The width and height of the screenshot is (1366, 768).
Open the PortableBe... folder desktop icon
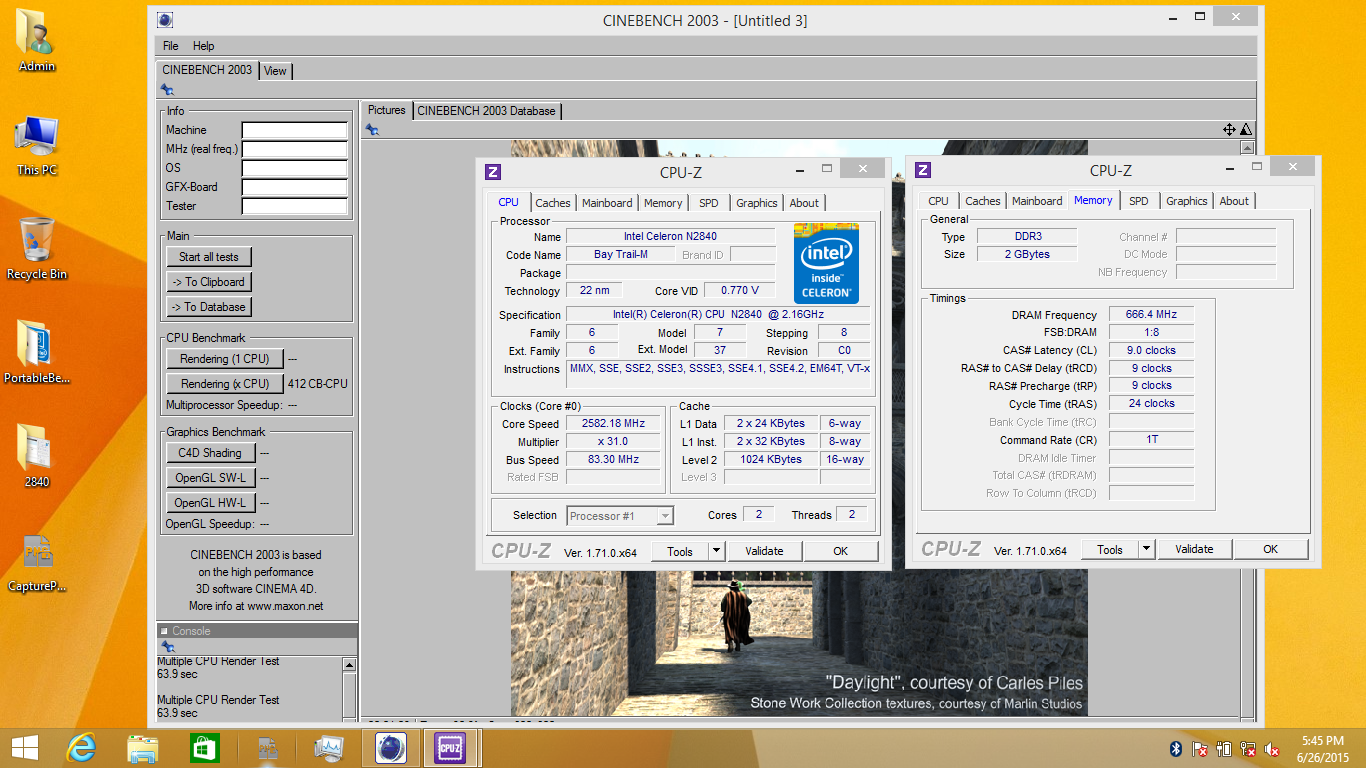(x=37, y=352)
